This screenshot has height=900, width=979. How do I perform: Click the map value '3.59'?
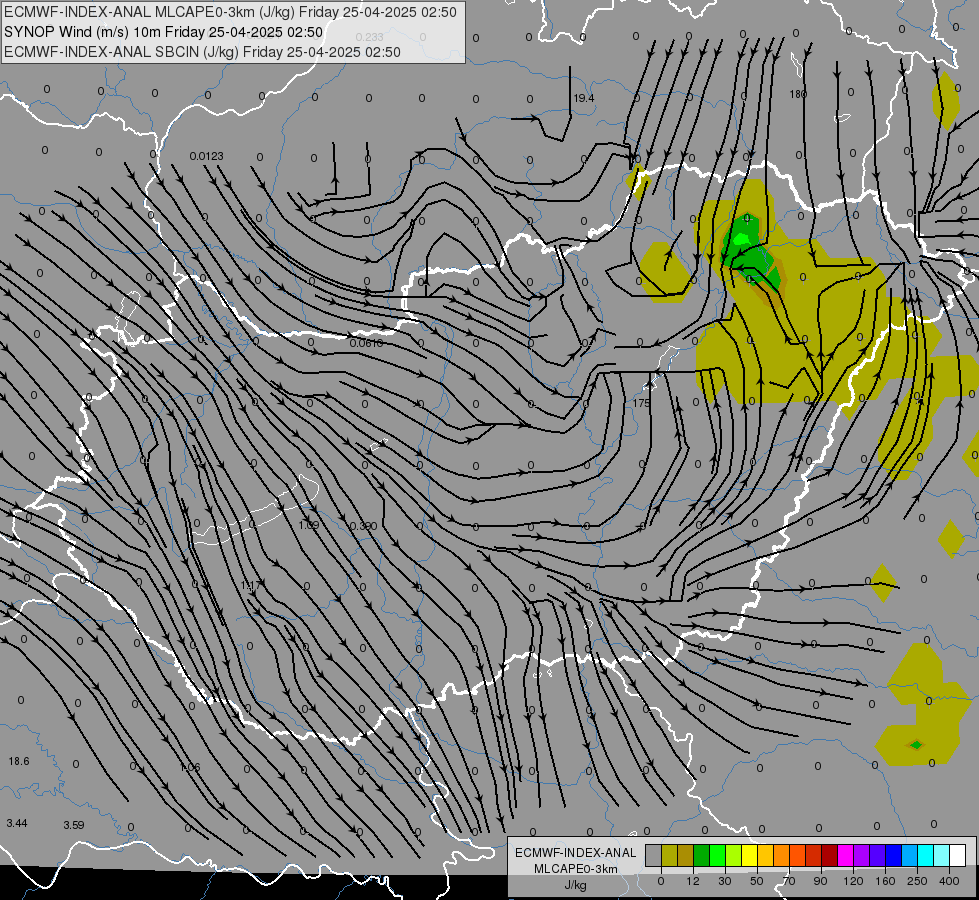click(x=74, y=825)
